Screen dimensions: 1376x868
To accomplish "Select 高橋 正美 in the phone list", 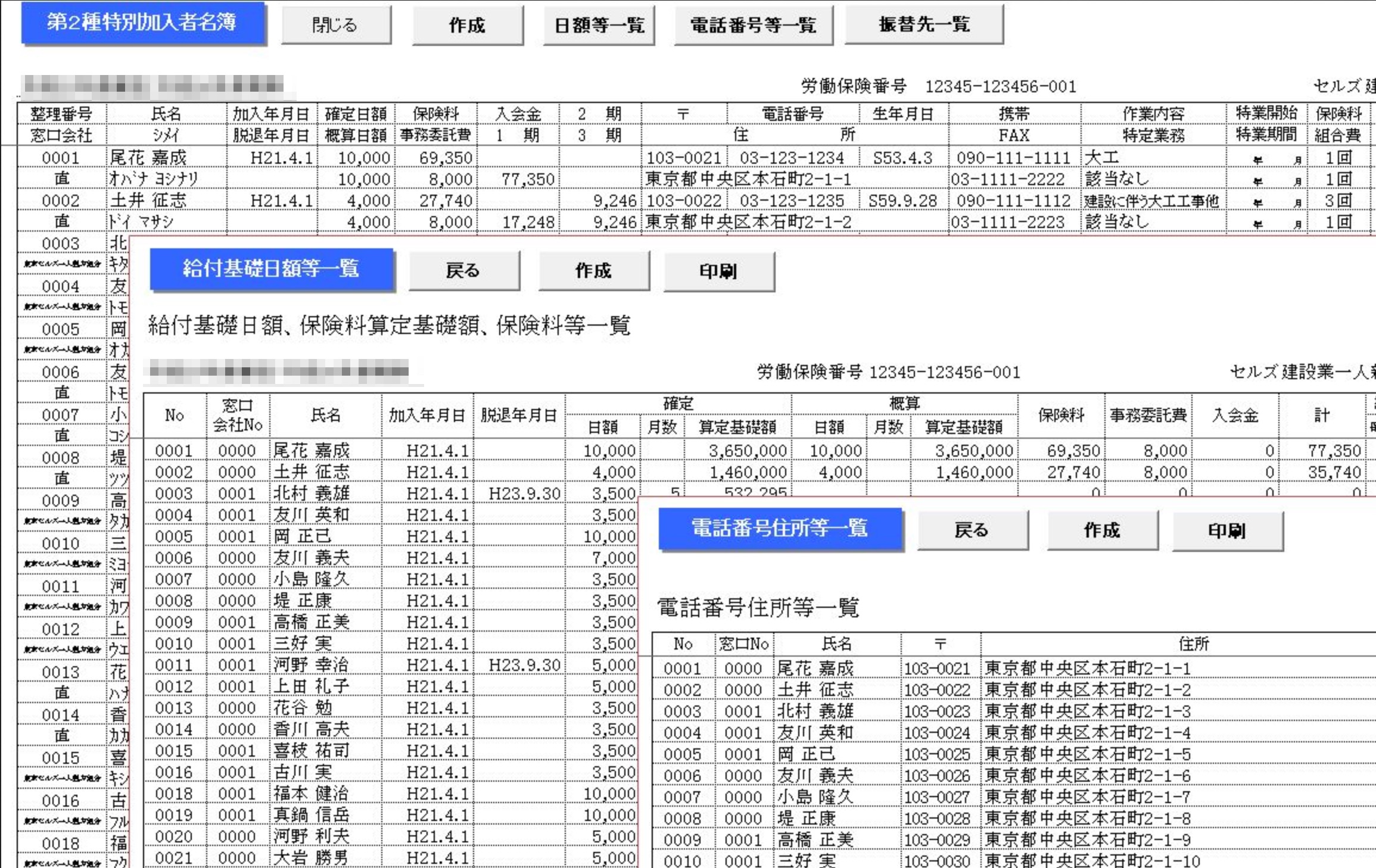I will (x=815, y=840).
